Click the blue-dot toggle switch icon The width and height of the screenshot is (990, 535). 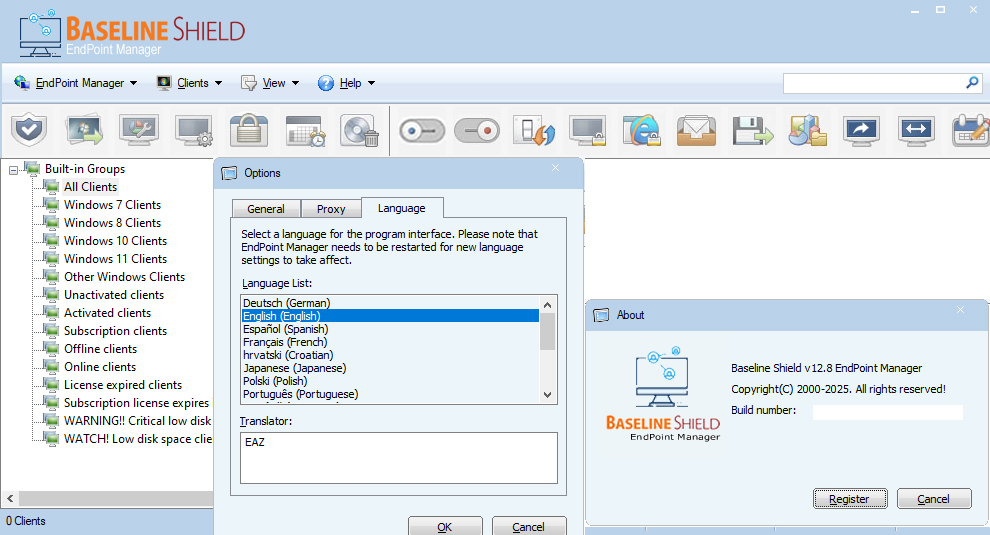[422, 131]
